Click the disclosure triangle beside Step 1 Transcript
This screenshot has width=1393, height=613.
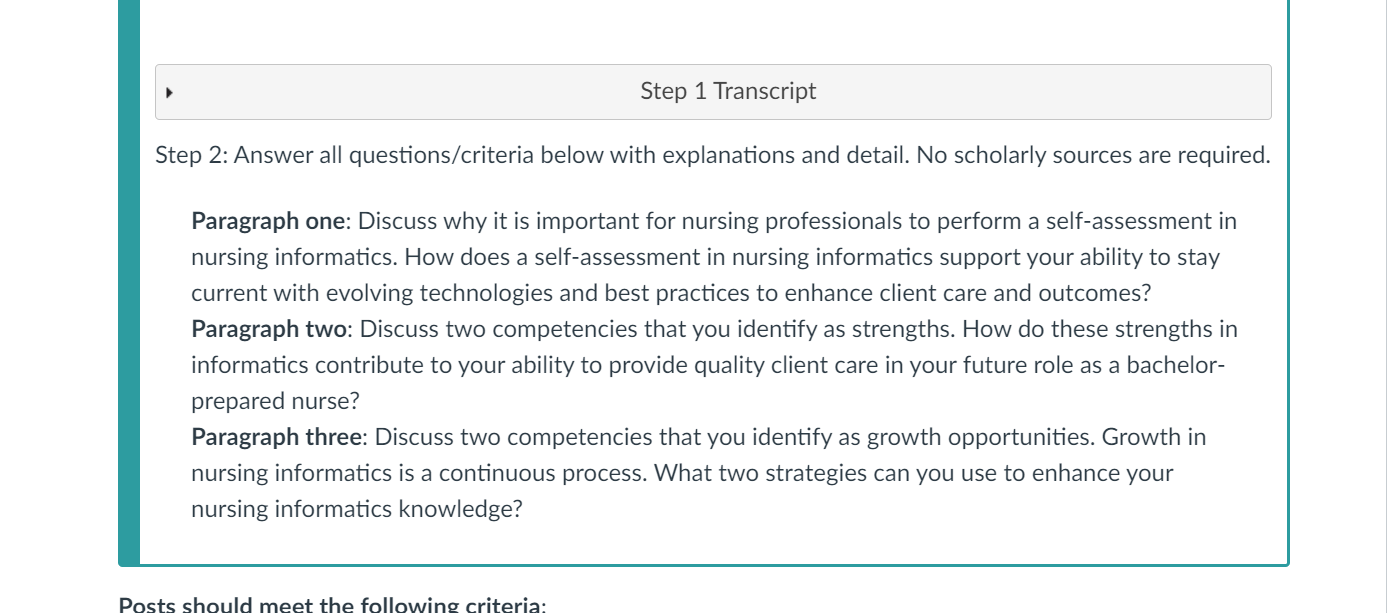pos(167,91)
